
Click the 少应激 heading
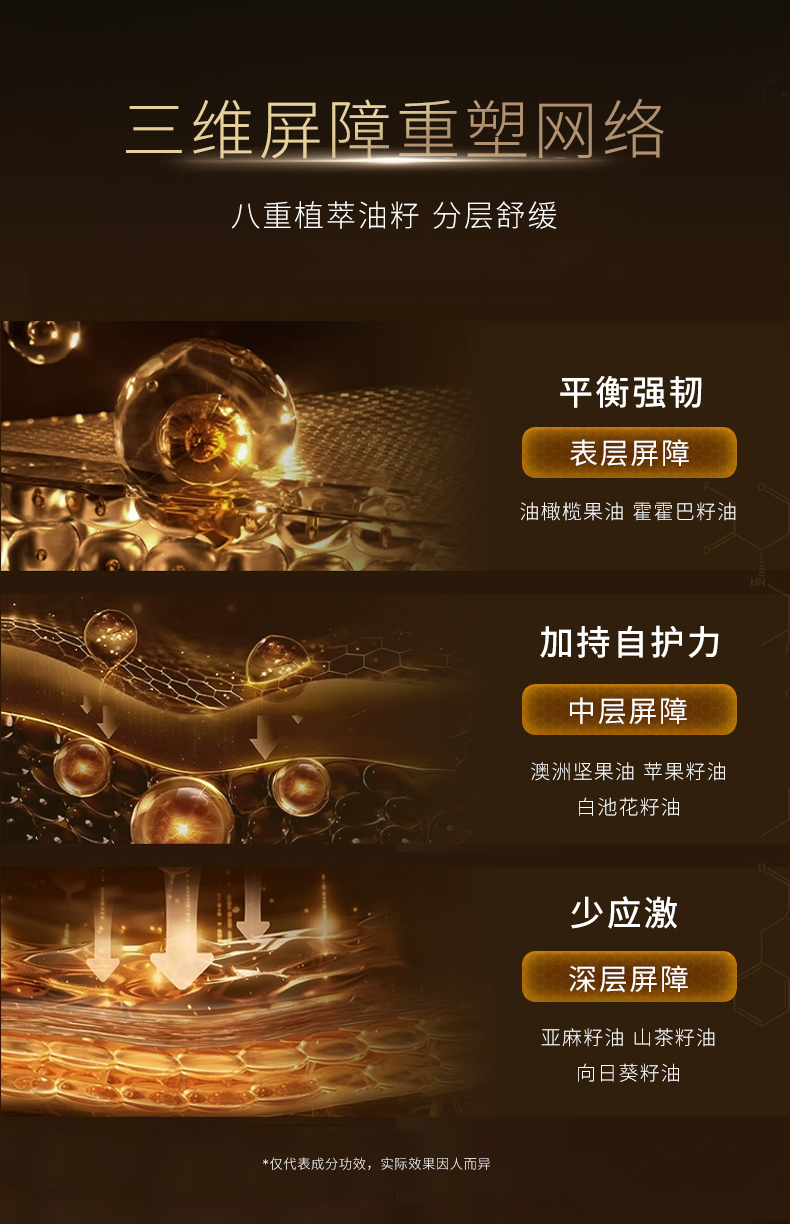(624, 912)
